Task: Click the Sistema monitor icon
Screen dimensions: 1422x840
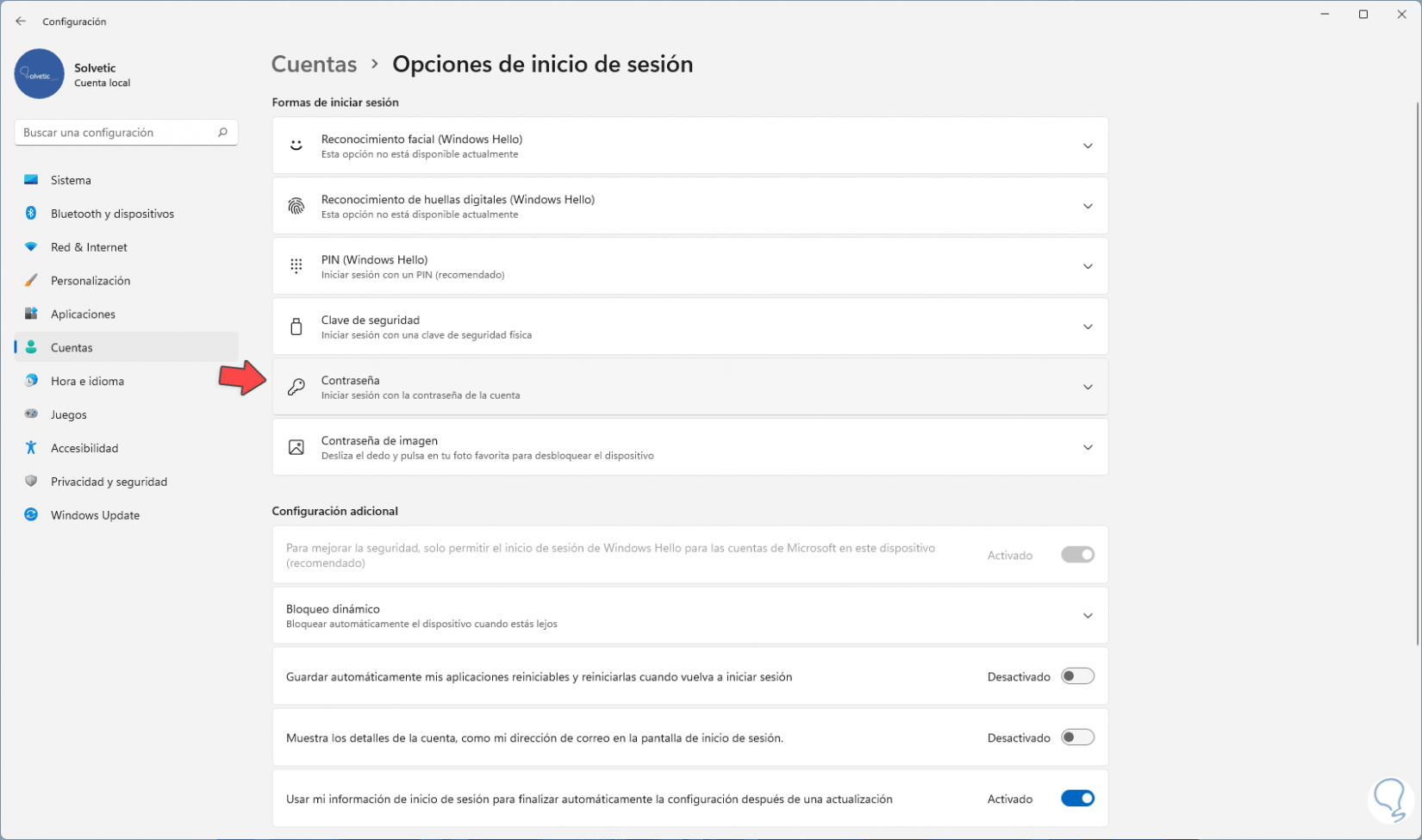Action: pos(31,180)
